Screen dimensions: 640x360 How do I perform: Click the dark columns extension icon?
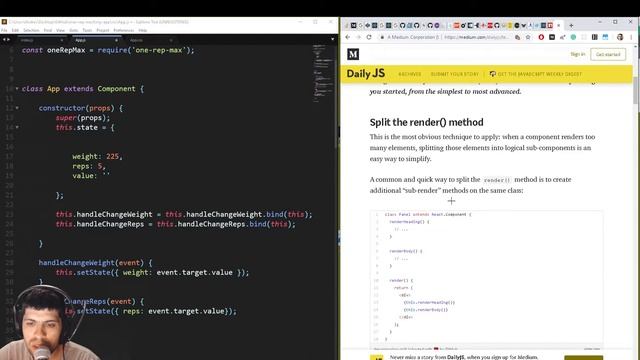(595, 37)
